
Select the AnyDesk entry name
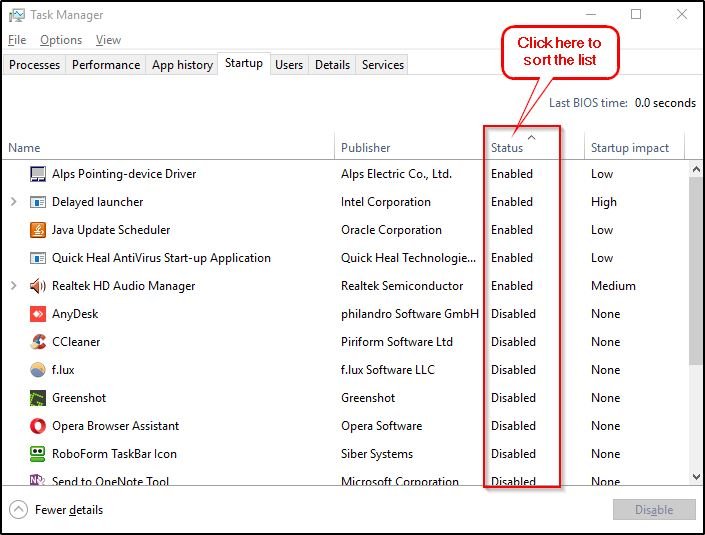[75, 314]
